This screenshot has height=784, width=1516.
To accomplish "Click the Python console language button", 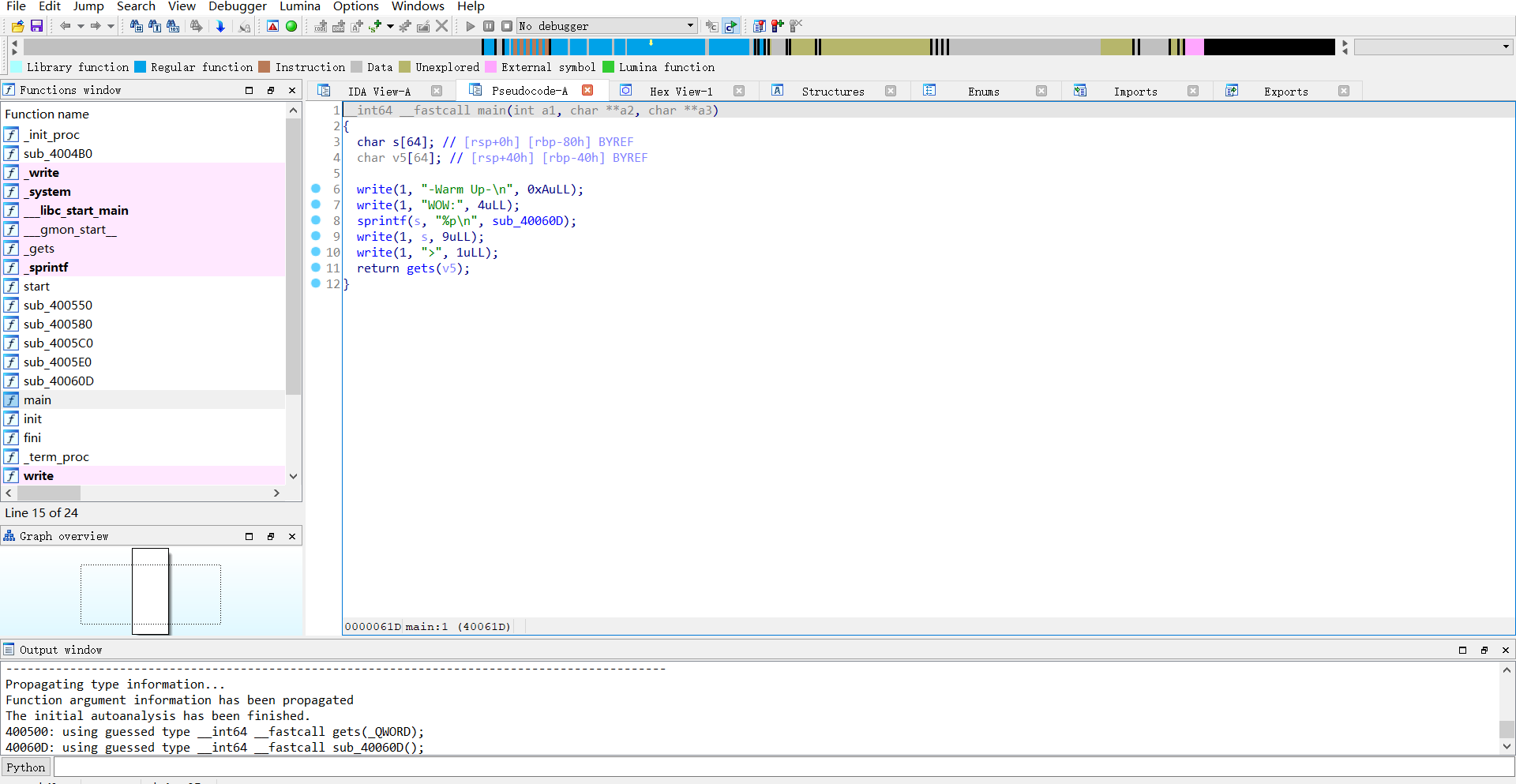I will pos(26,767).
